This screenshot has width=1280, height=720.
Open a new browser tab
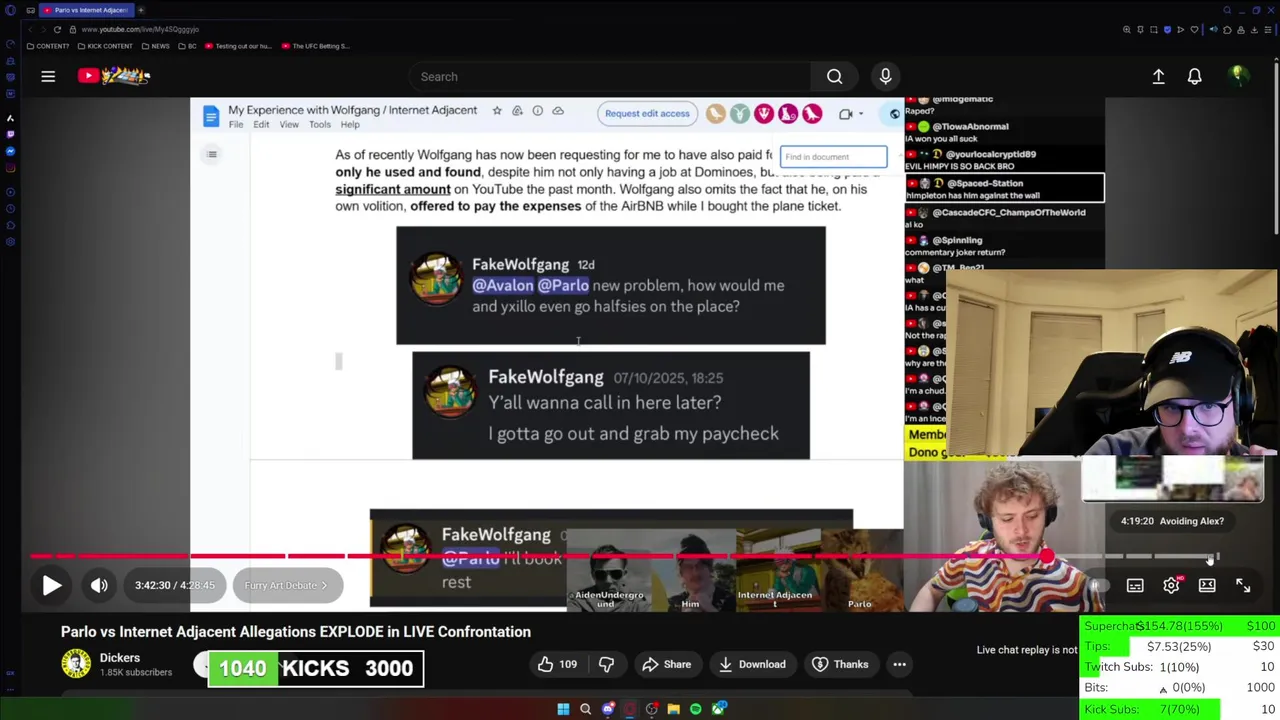(x=141, y=10)
